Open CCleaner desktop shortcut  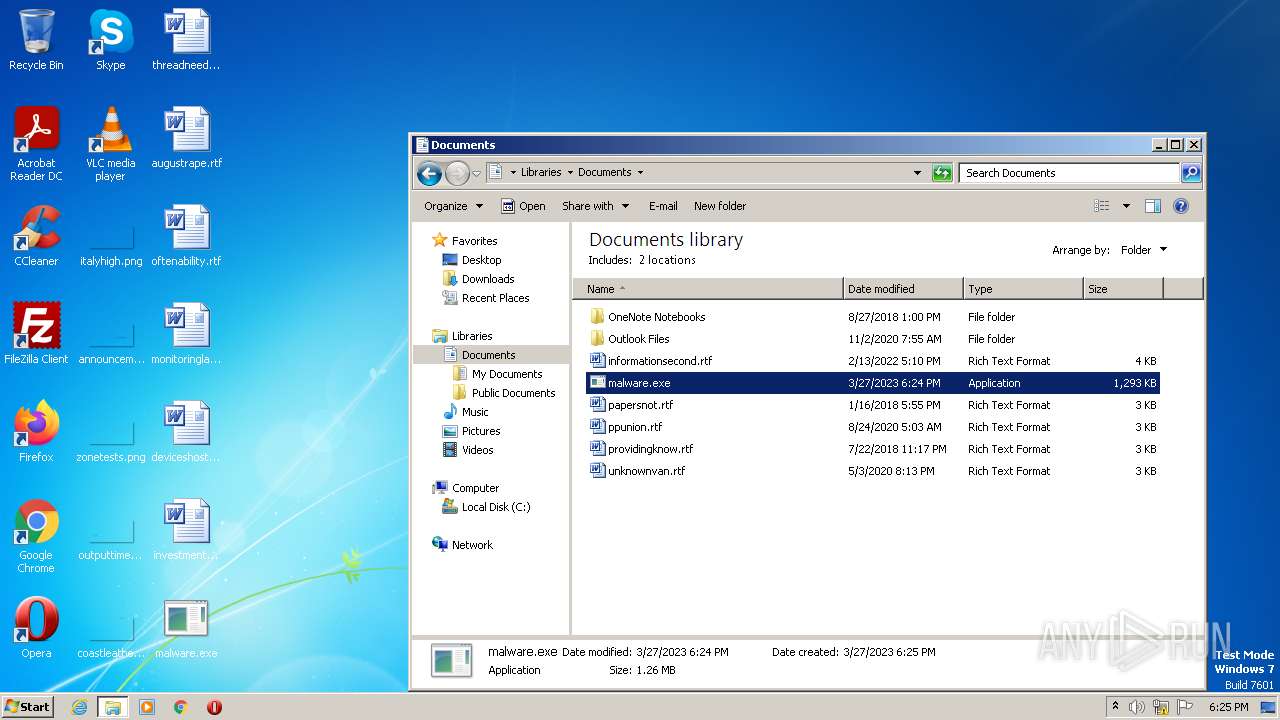[x=36, y=236]
